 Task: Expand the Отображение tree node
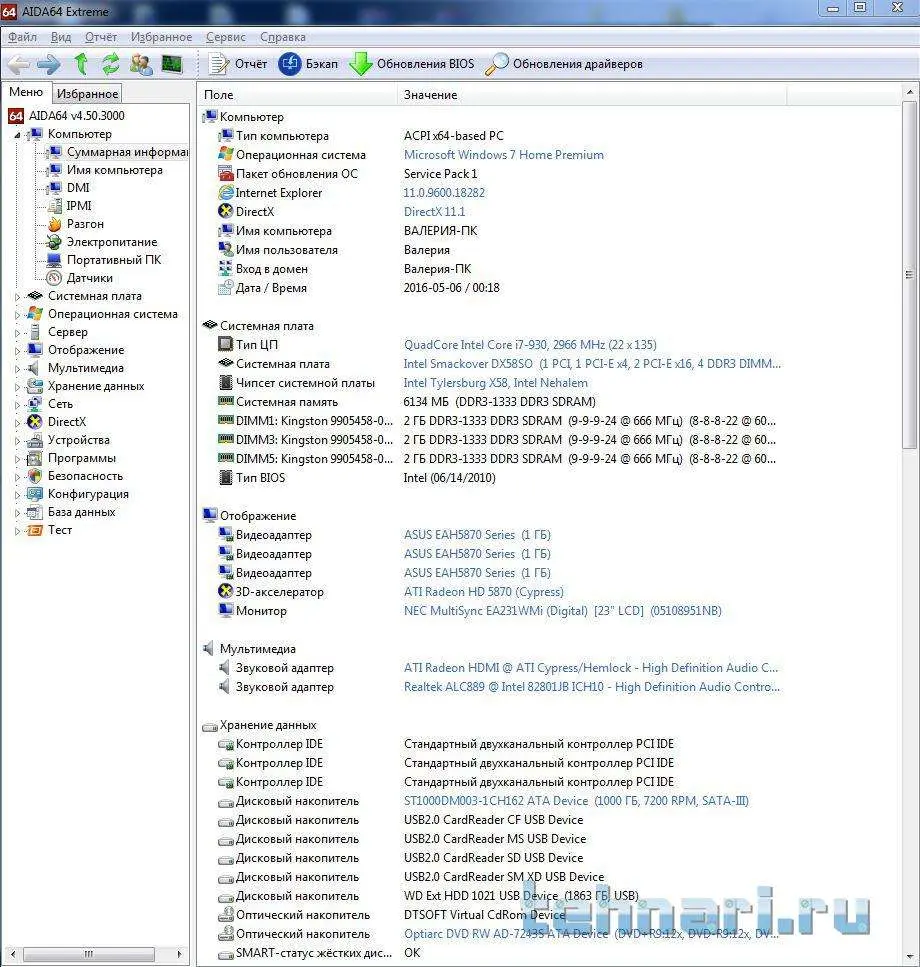coord(17,350)
